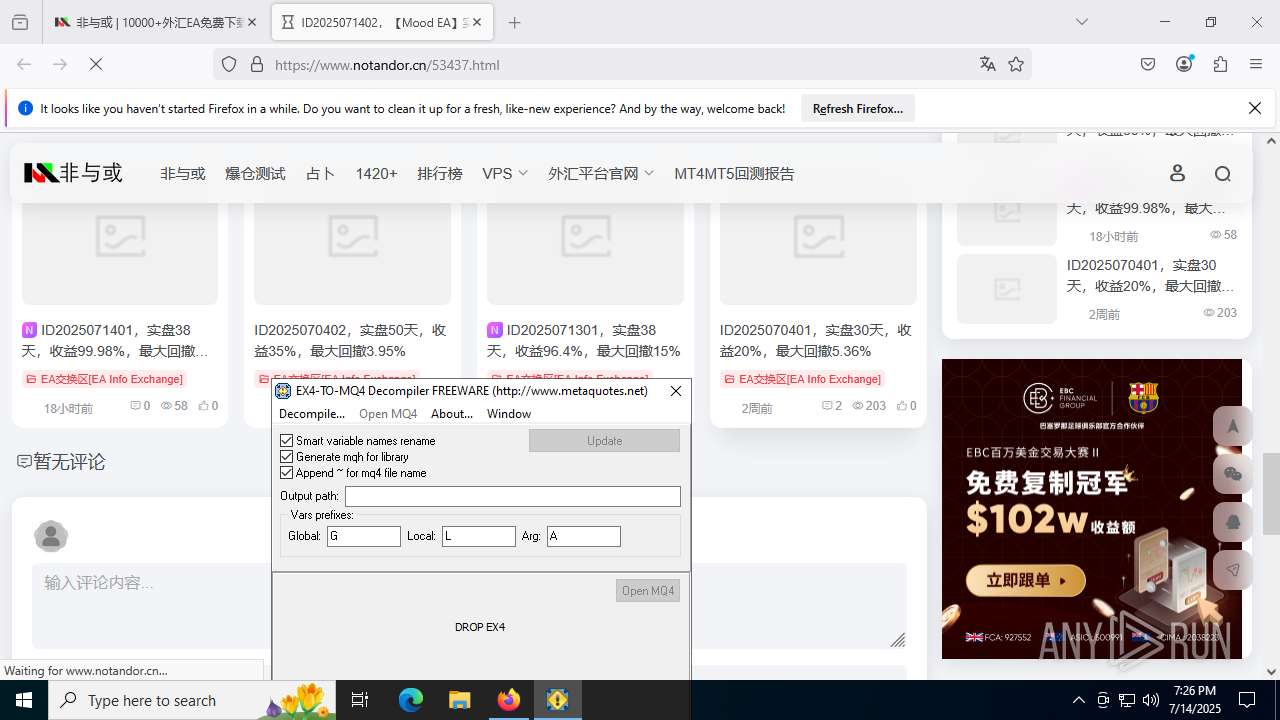Open the list all tabs dropdown arrow
The width and height of the screenshot is (1280, 720).
(x=1081, y=22)
